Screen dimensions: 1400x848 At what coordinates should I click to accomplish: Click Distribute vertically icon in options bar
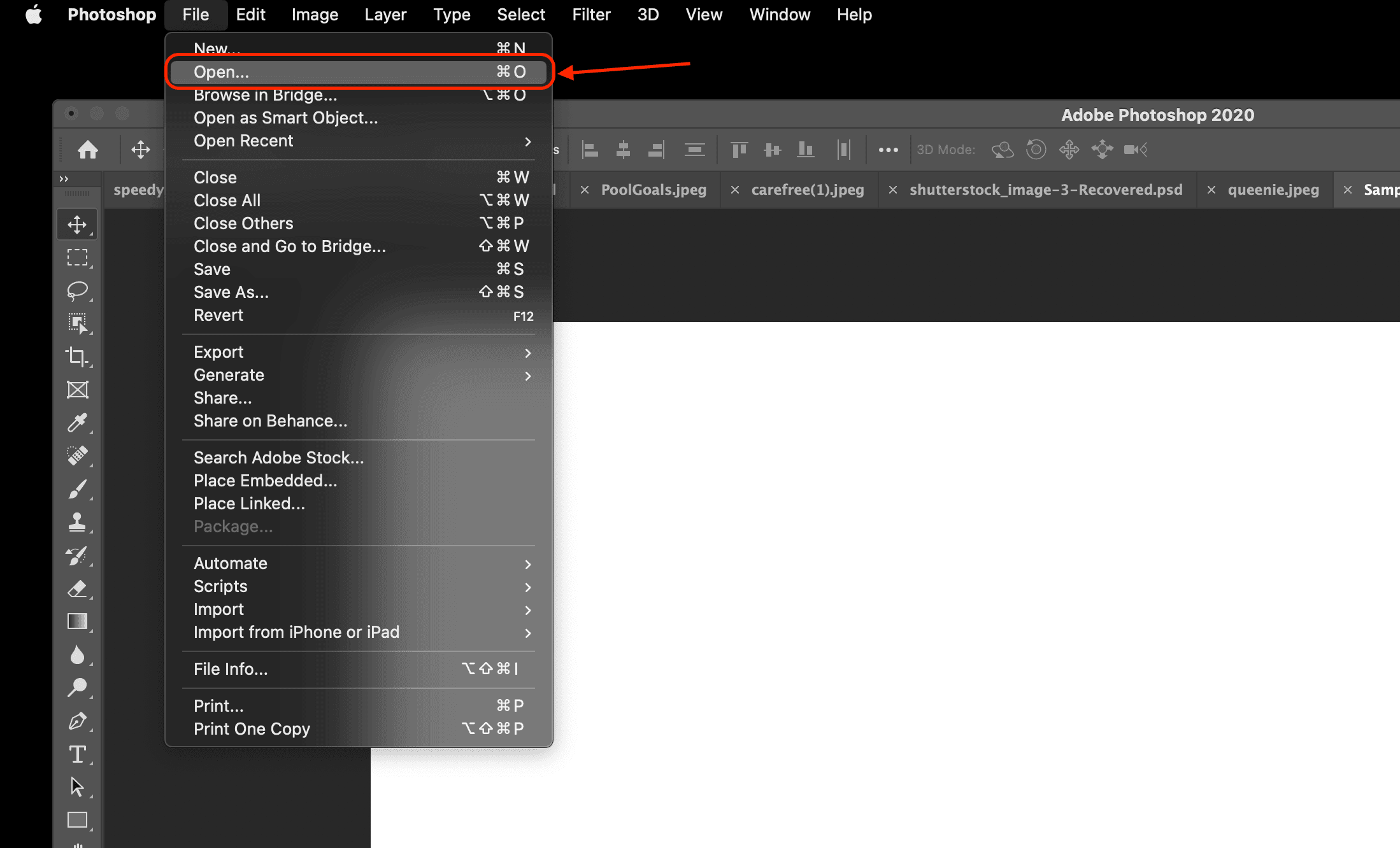[694, 150]
